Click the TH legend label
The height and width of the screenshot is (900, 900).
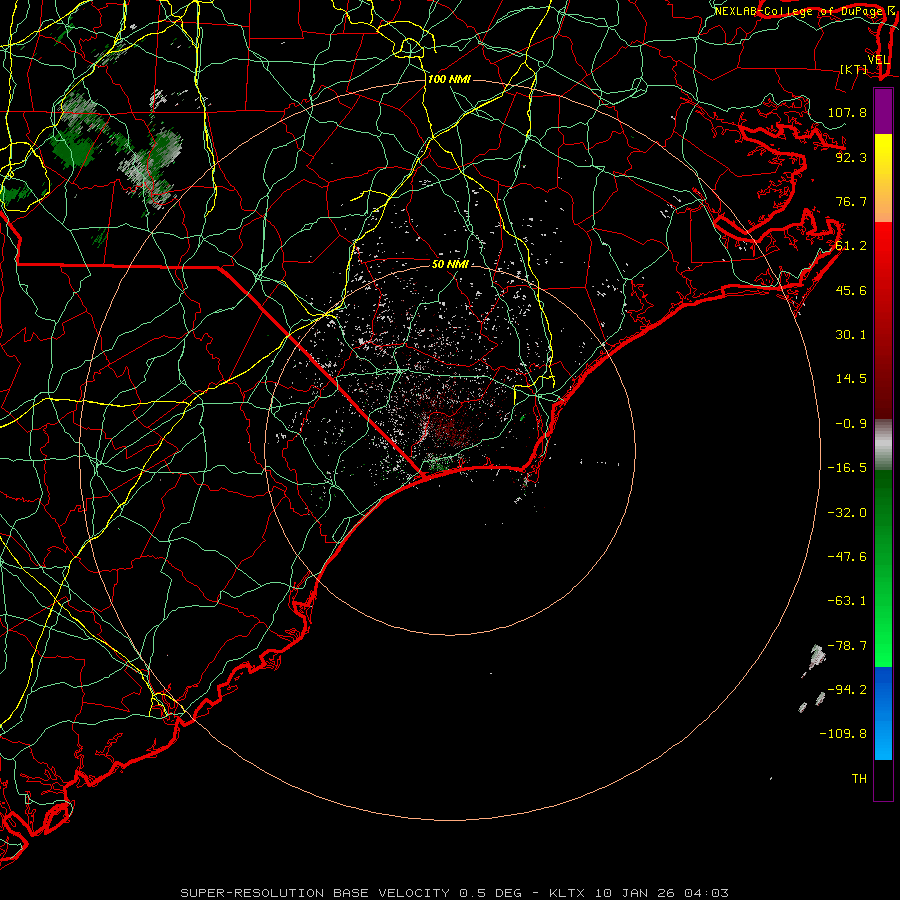(x=859, y=779)
